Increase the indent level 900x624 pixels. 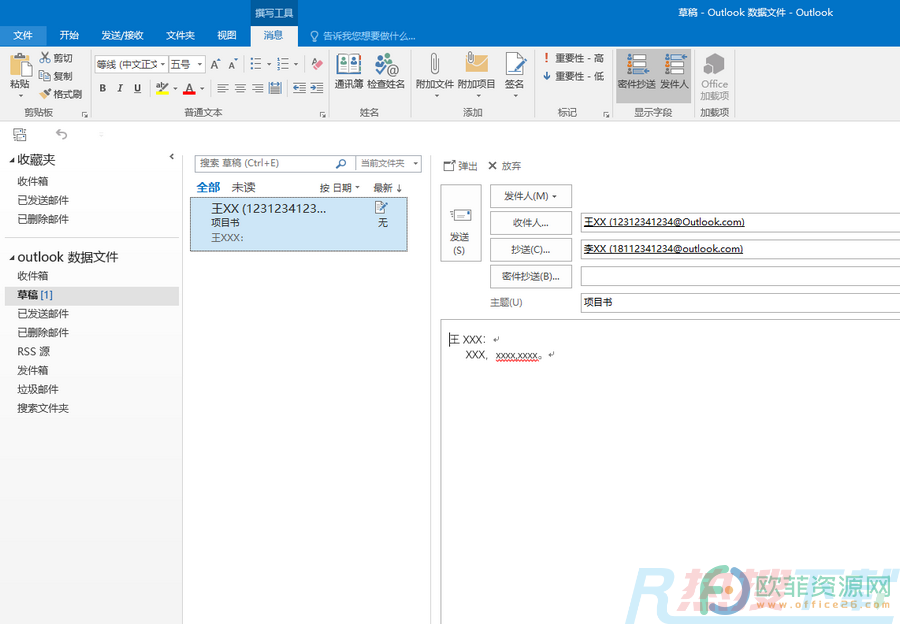point(317,88)
